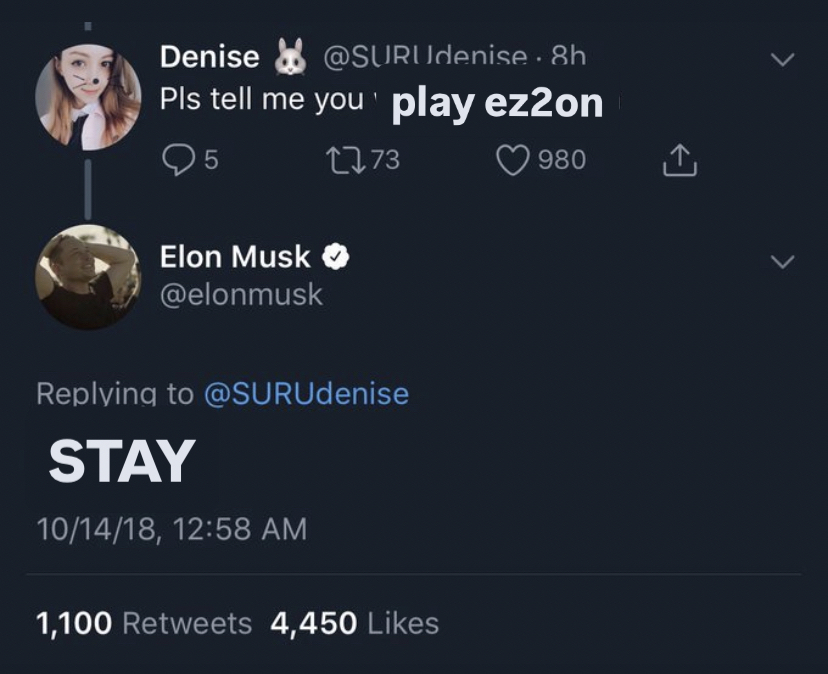View the 4,450 Likes list
828x674 pixels.
(x=354, y=624)
